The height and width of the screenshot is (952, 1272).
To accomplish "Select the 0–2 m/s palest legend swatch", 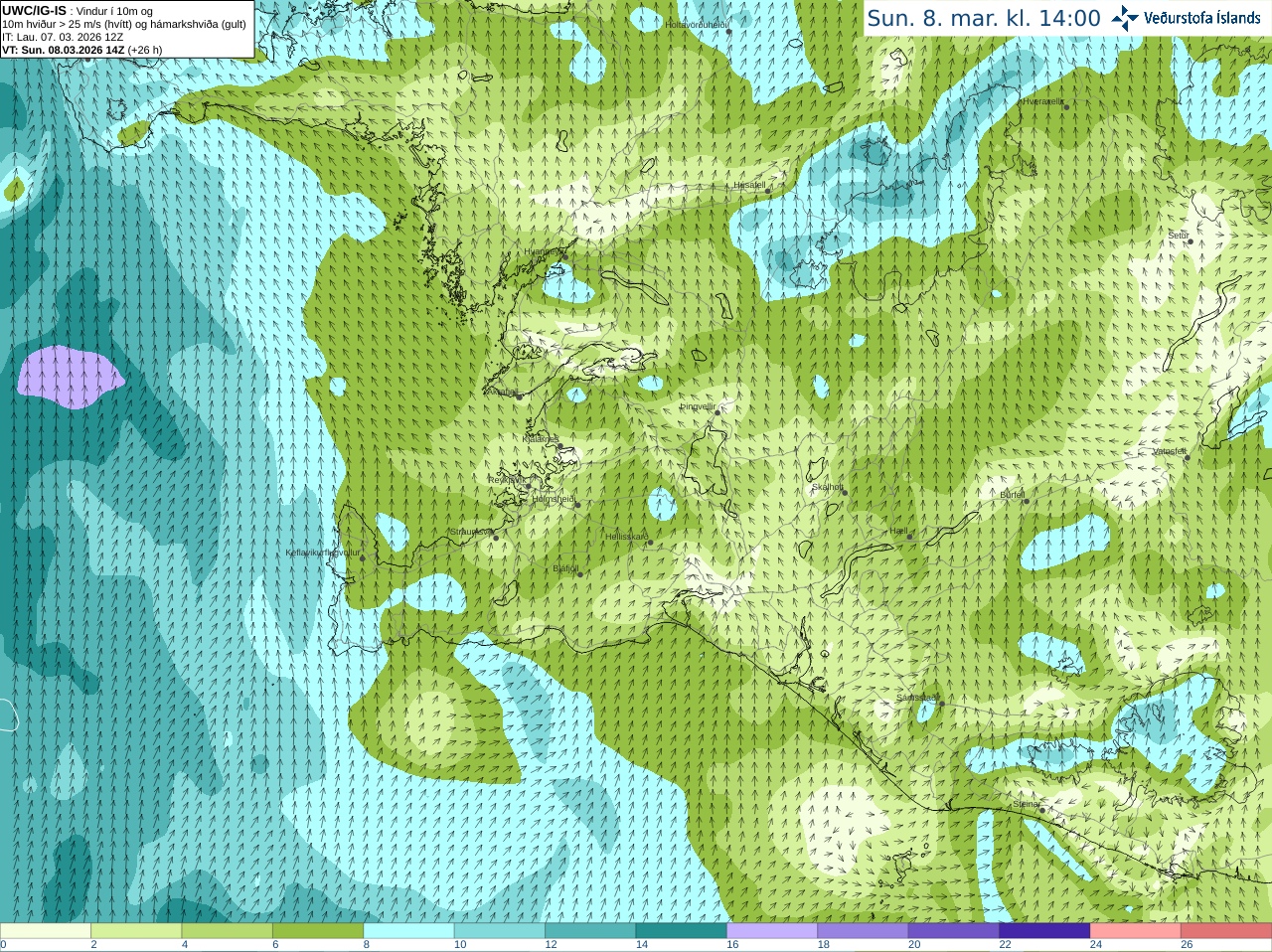I will (46, 931).
